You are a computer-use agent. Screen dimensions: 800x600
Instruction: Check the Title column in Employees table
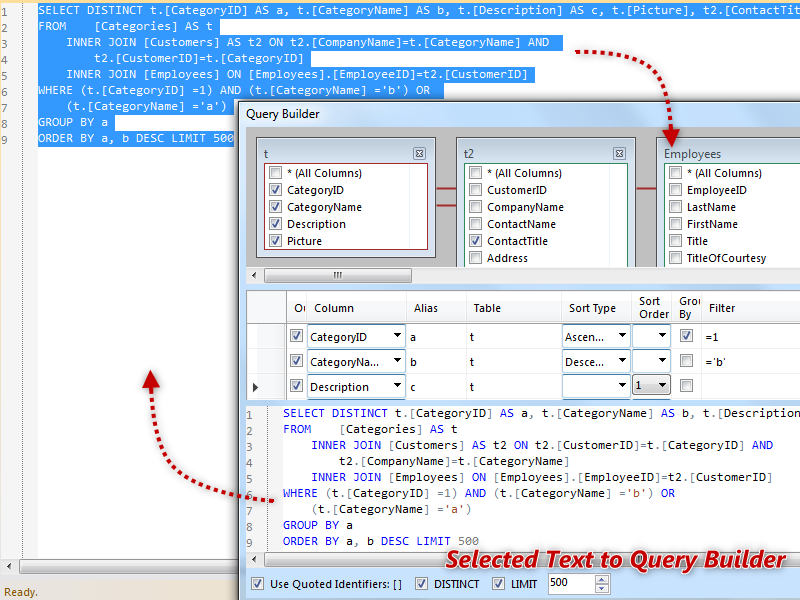[676, 241]
